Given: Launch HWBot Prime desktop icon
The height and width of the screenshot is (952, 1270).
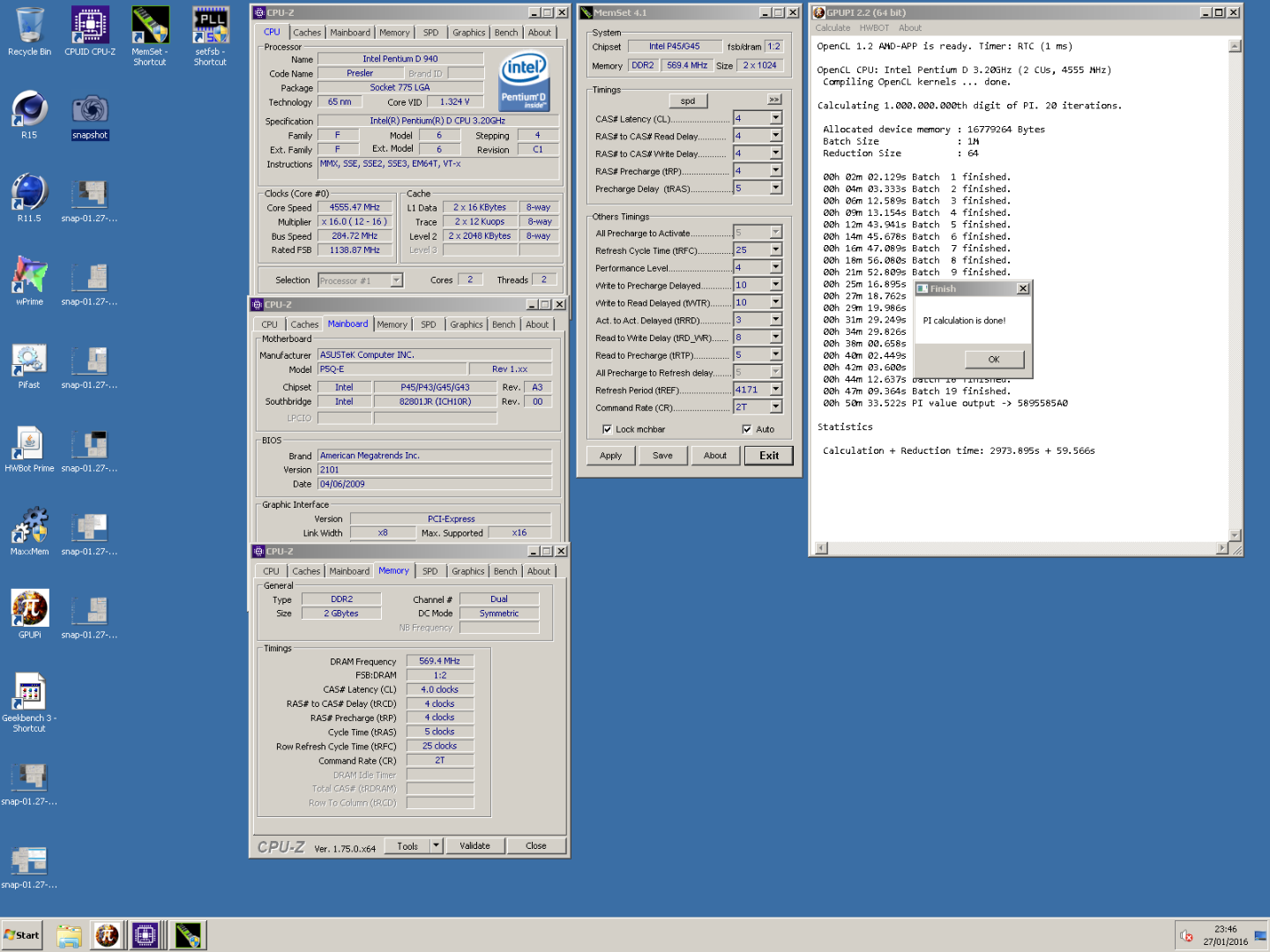Looking at the screenshot, I should pyautogui.click(x=29, y=448).
